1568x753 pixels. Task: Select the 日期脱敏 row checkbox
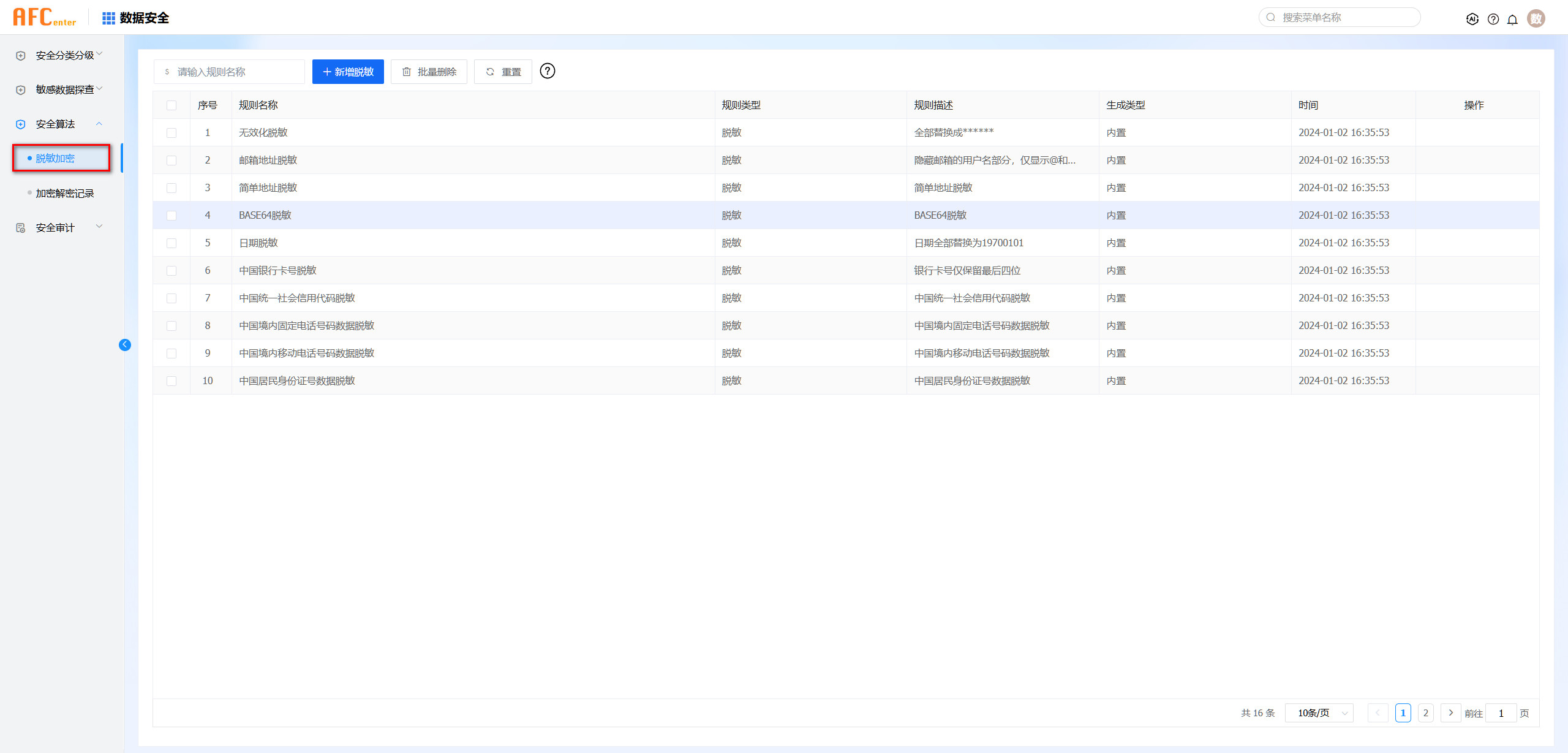171,243
